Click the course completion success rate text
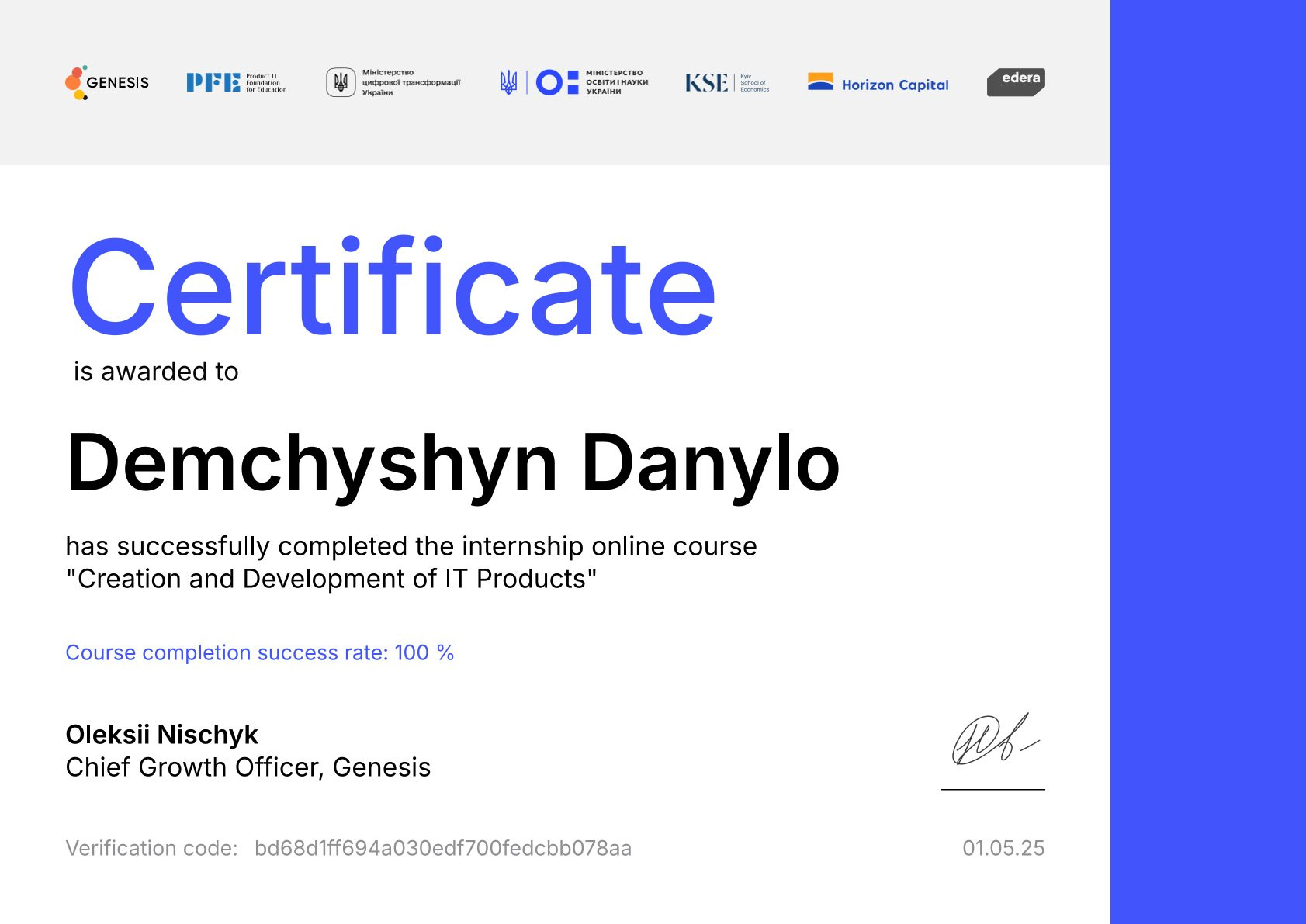 259,652
